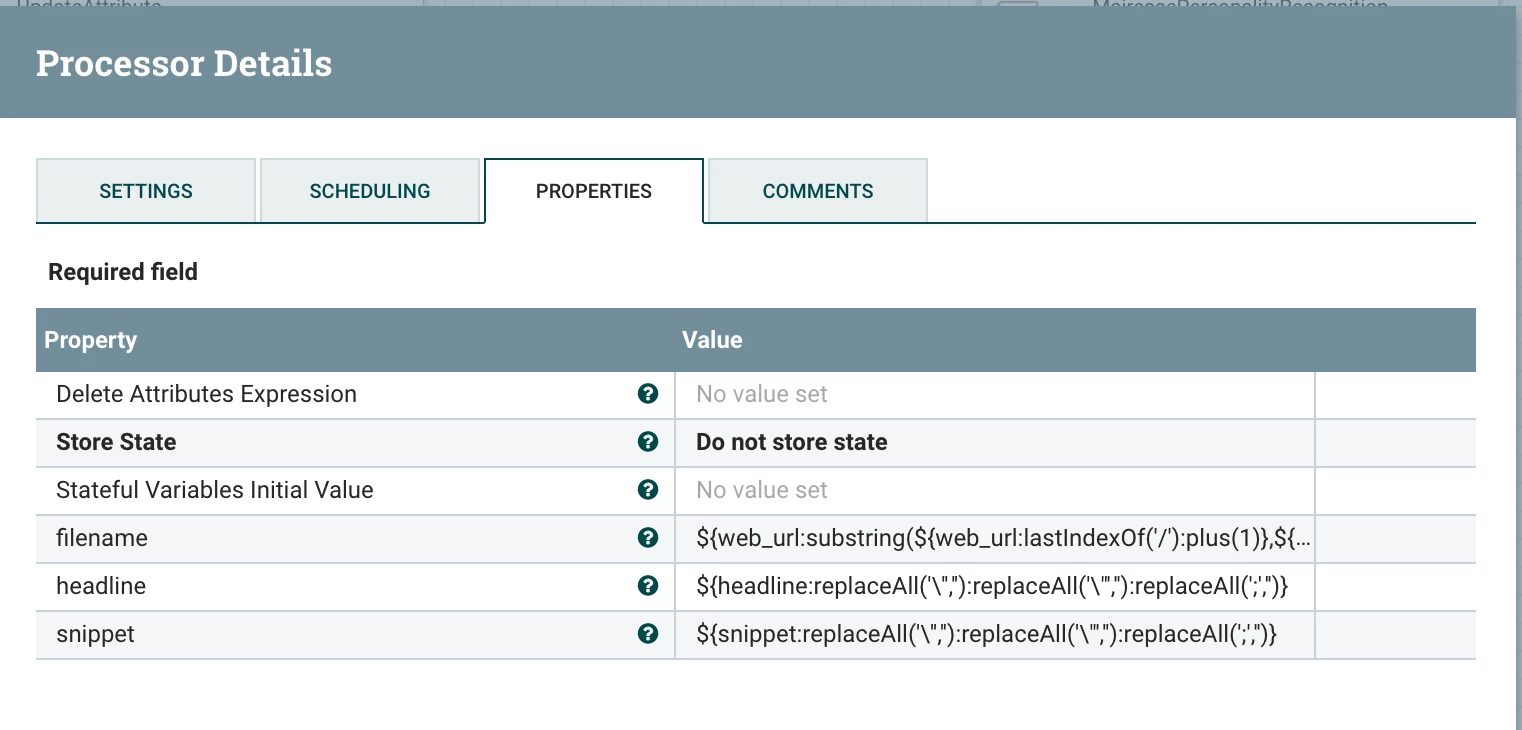Switch to the Settings tab
Screen dimensions: 1522x730
(146, 191)
